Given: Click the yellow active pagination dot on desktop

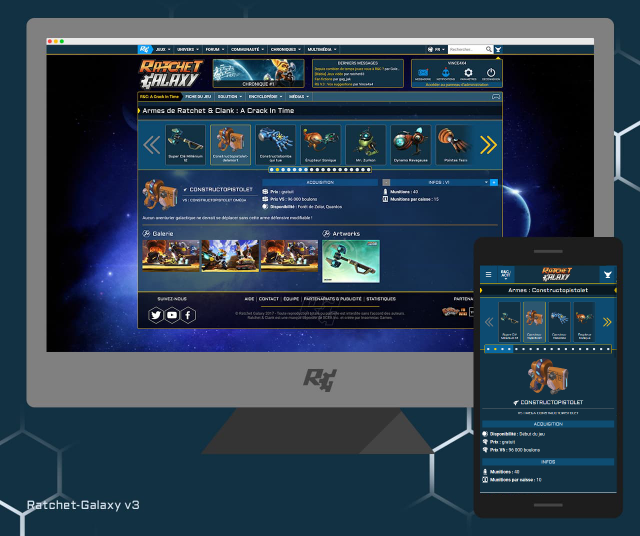Looking at the screenshot, I should click(x=278, y=169).
